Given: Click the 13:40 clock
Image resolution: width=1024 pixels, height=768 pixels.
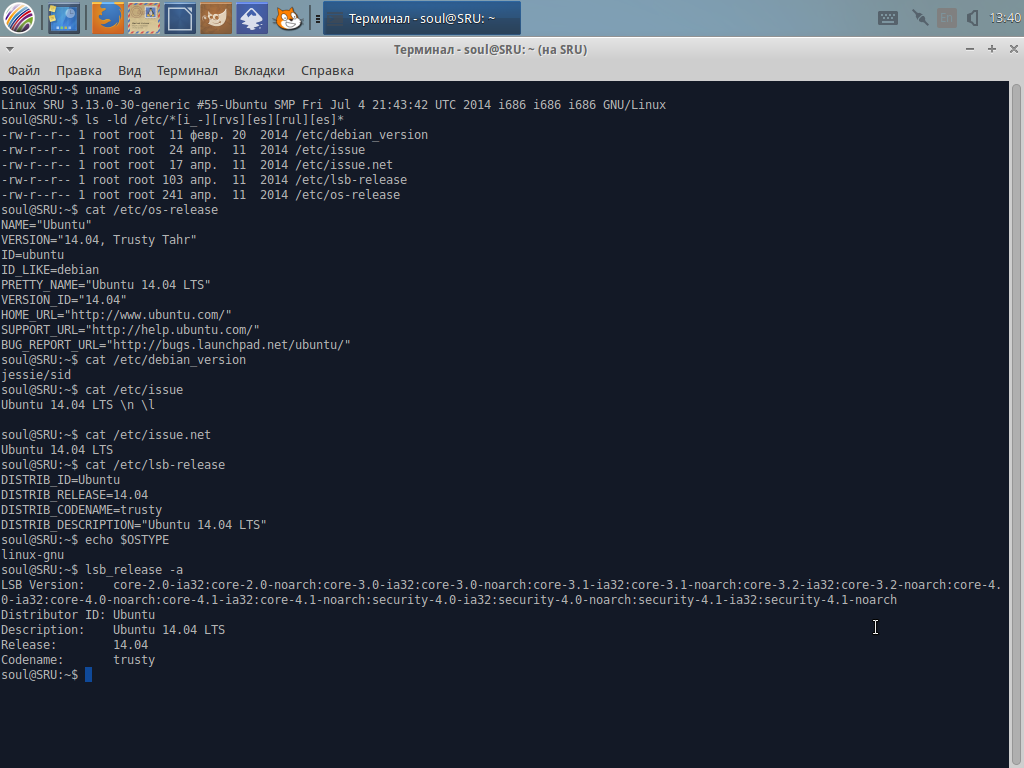Looking at the screenshot, I should (x=1005, y=18).
